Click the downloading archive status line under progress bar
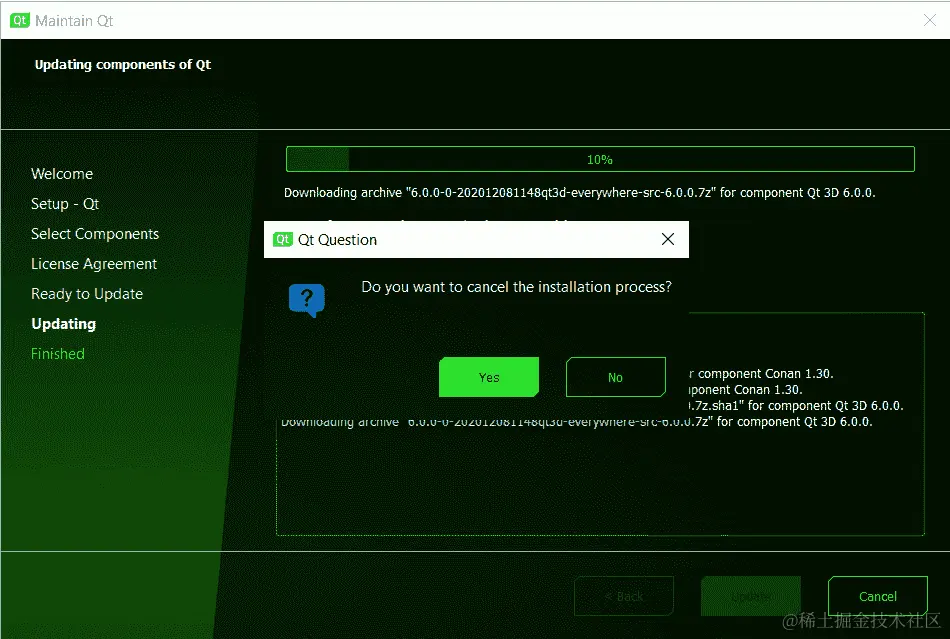 tap(580, 193)
